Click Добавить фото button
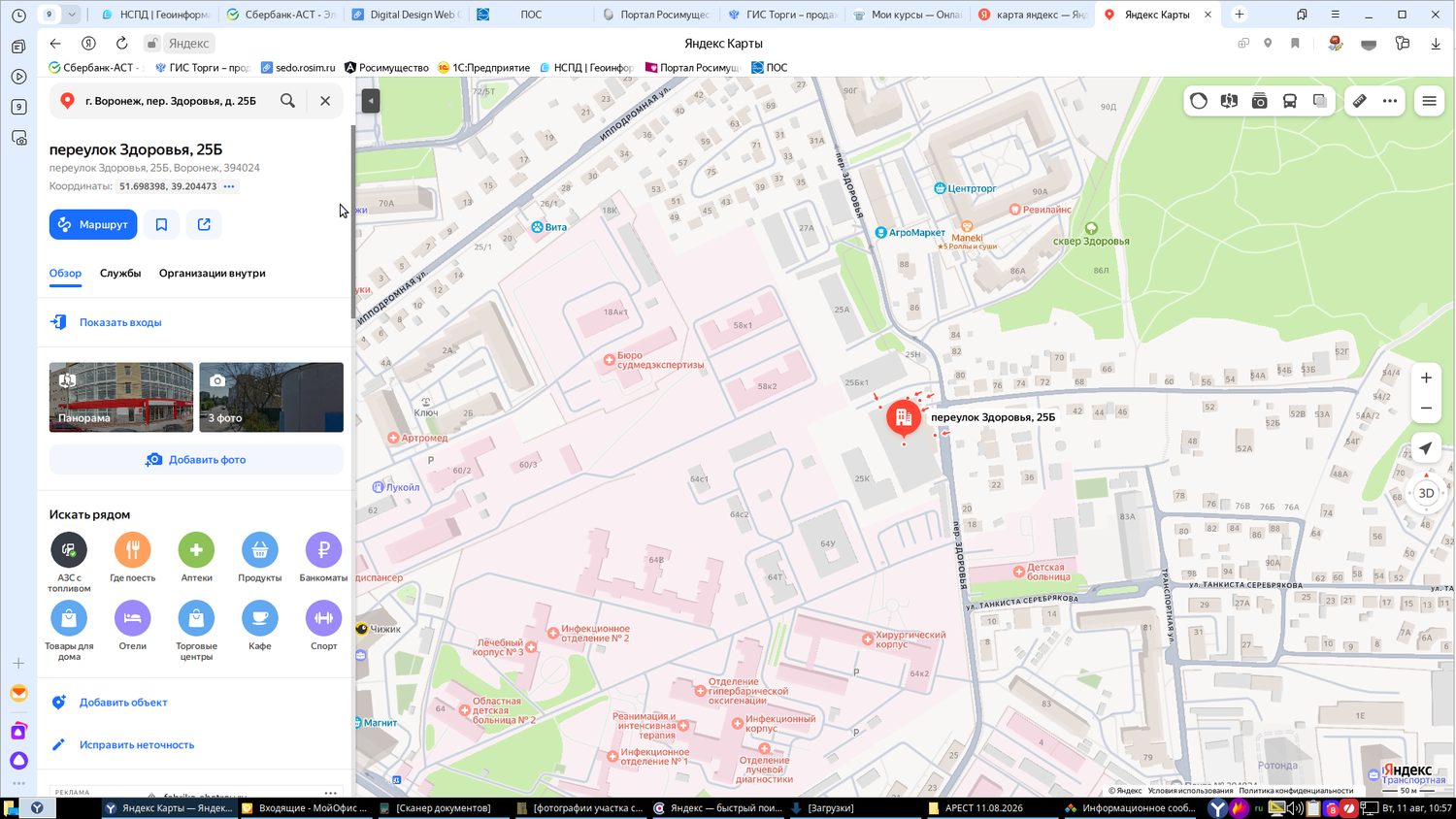The height and width of the screenshot is (819, 1456). 196,460
